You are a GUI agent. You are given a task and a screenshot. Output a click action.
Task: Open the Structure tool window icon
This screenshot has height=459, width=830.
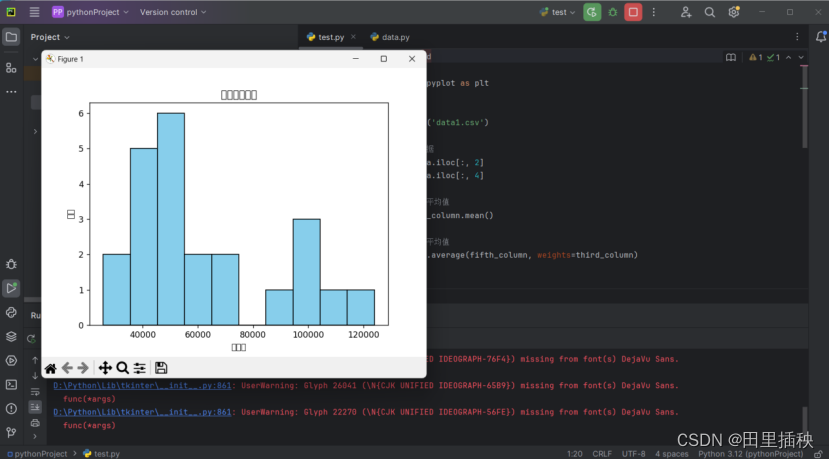[11, 68]
